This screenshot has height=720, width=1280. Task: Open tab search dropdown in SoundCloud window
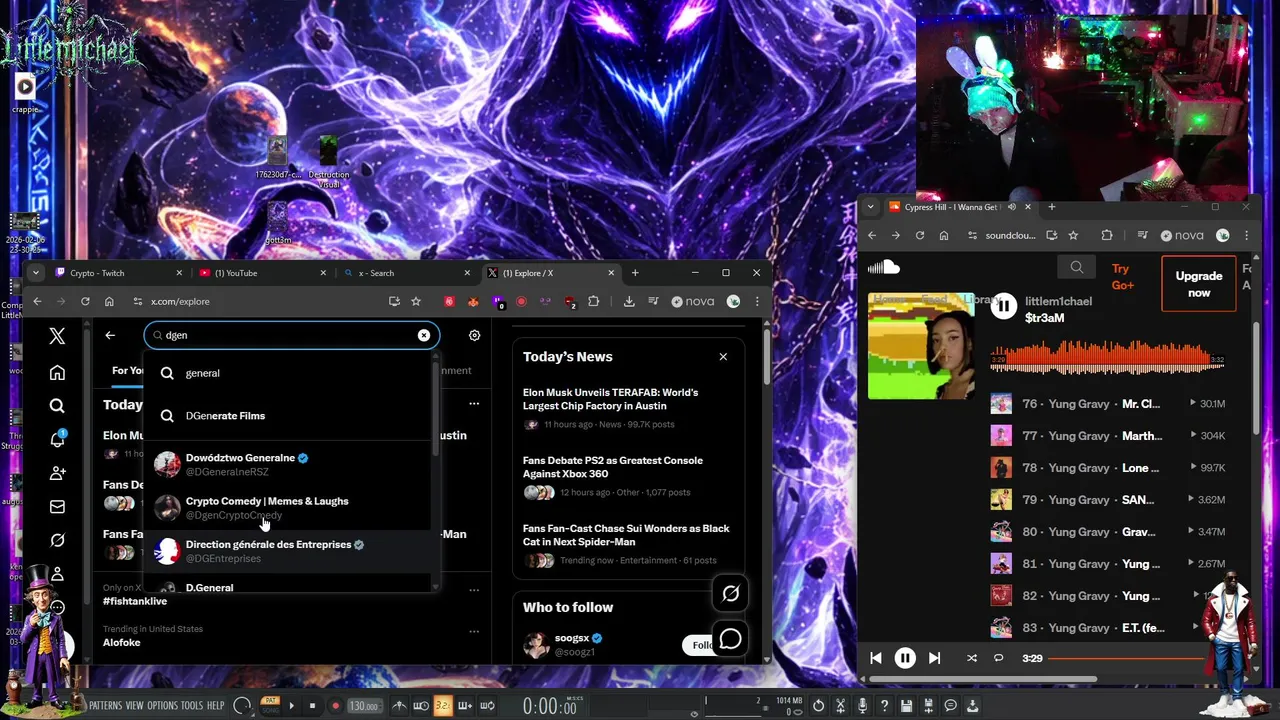(x=871, y=207)
